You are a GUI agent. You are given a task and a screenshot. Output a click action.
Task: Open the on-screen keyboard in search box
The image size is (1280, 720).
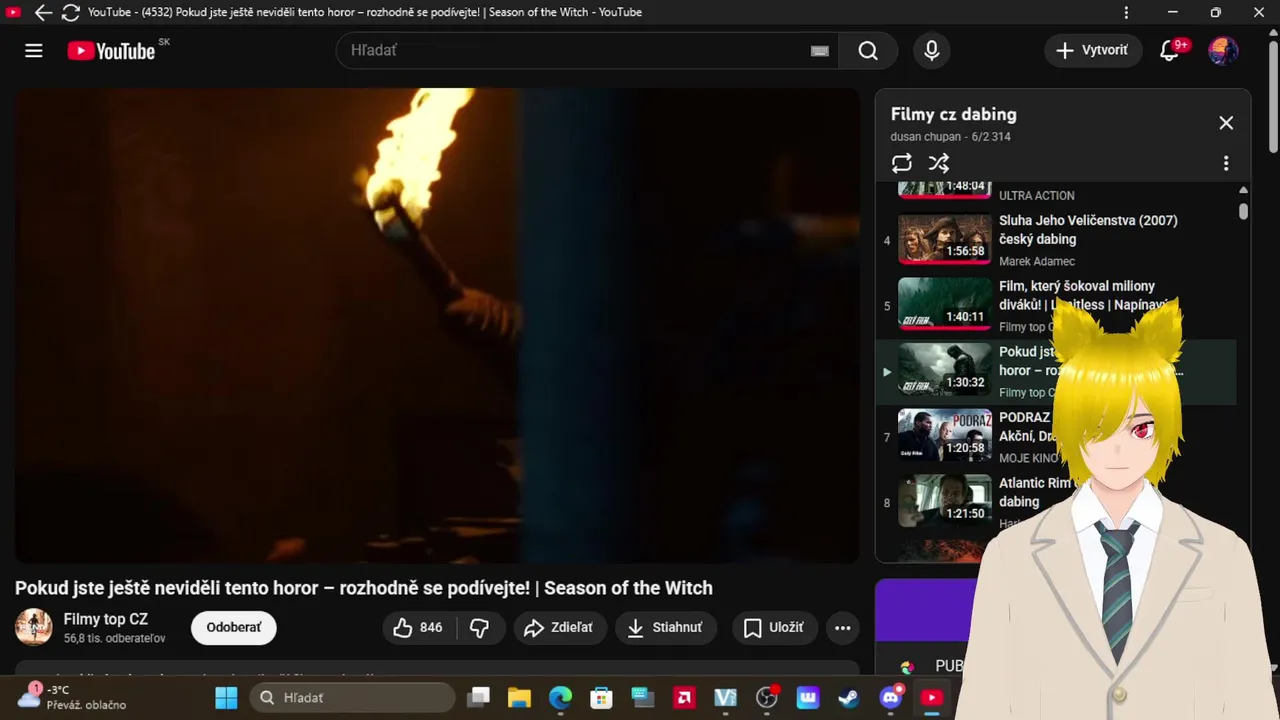(820, 51)
